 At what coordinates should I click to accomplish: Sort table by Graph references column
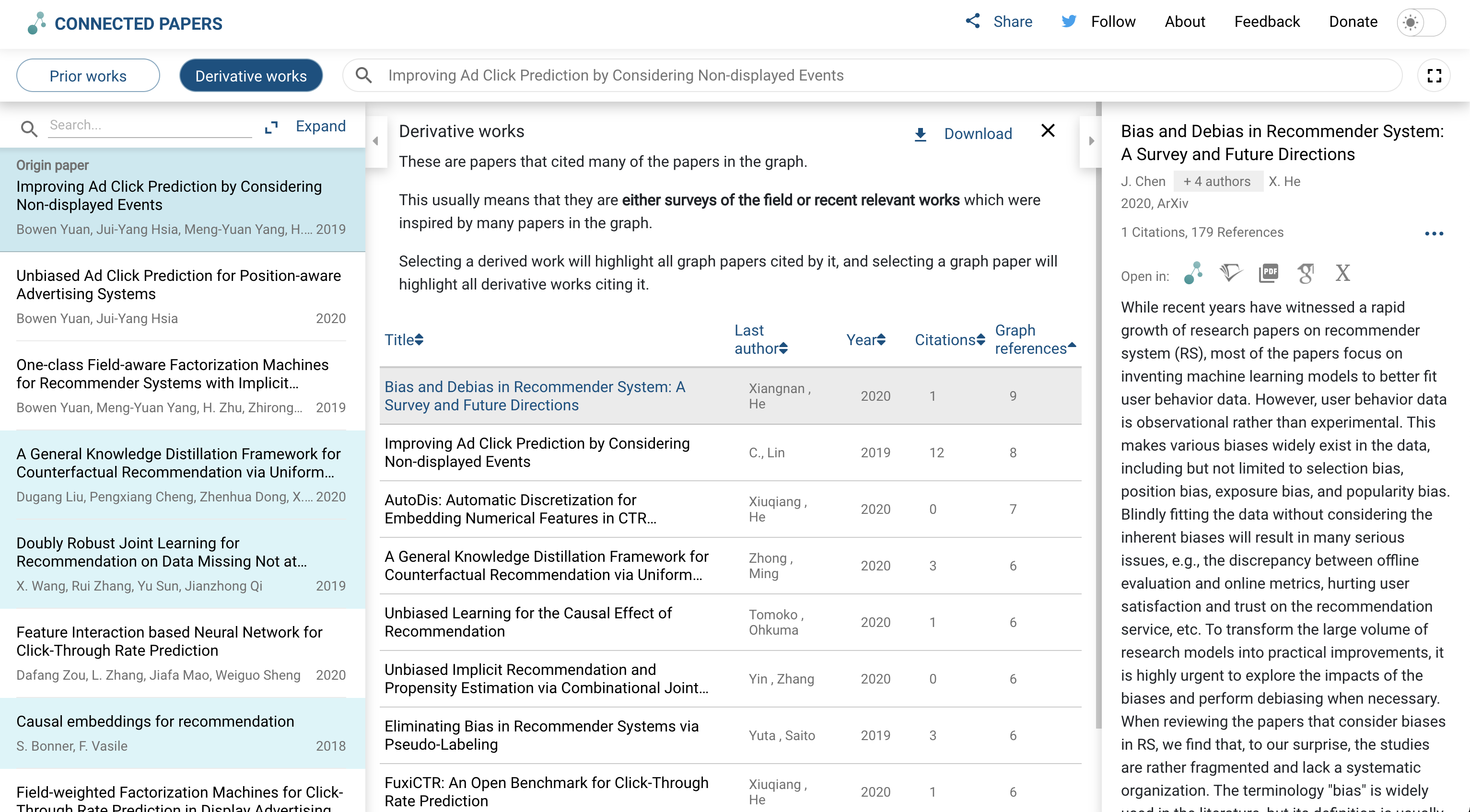(1035, 339)
